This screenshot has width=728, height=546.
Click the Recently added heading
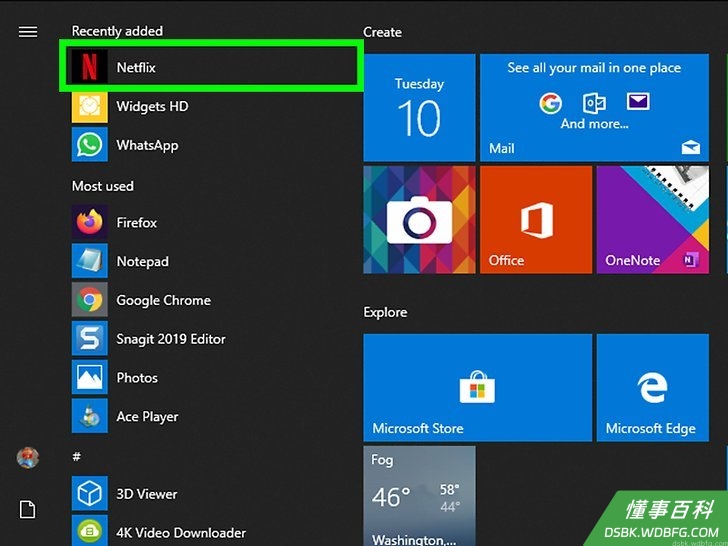[117, 31]
